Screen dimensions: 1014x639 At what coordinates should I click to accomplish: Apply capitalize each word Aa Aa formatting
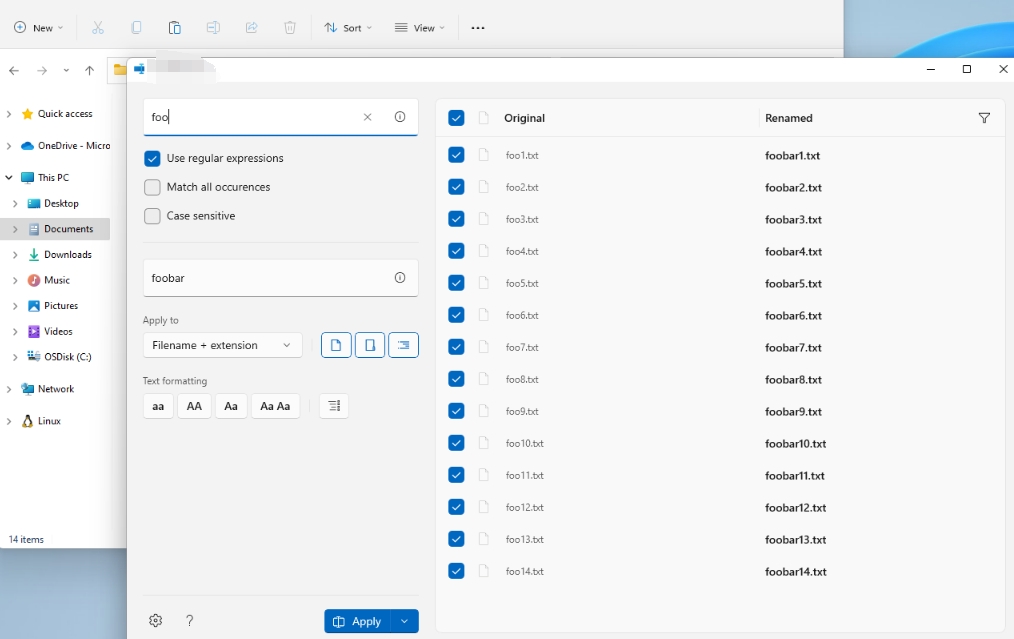point(275,406)
